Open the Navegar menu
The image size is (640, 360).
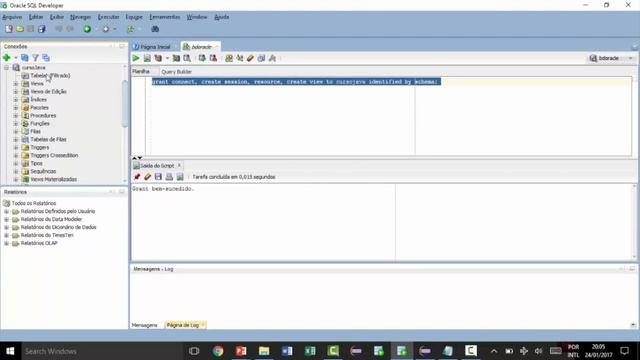coord(80,17)
